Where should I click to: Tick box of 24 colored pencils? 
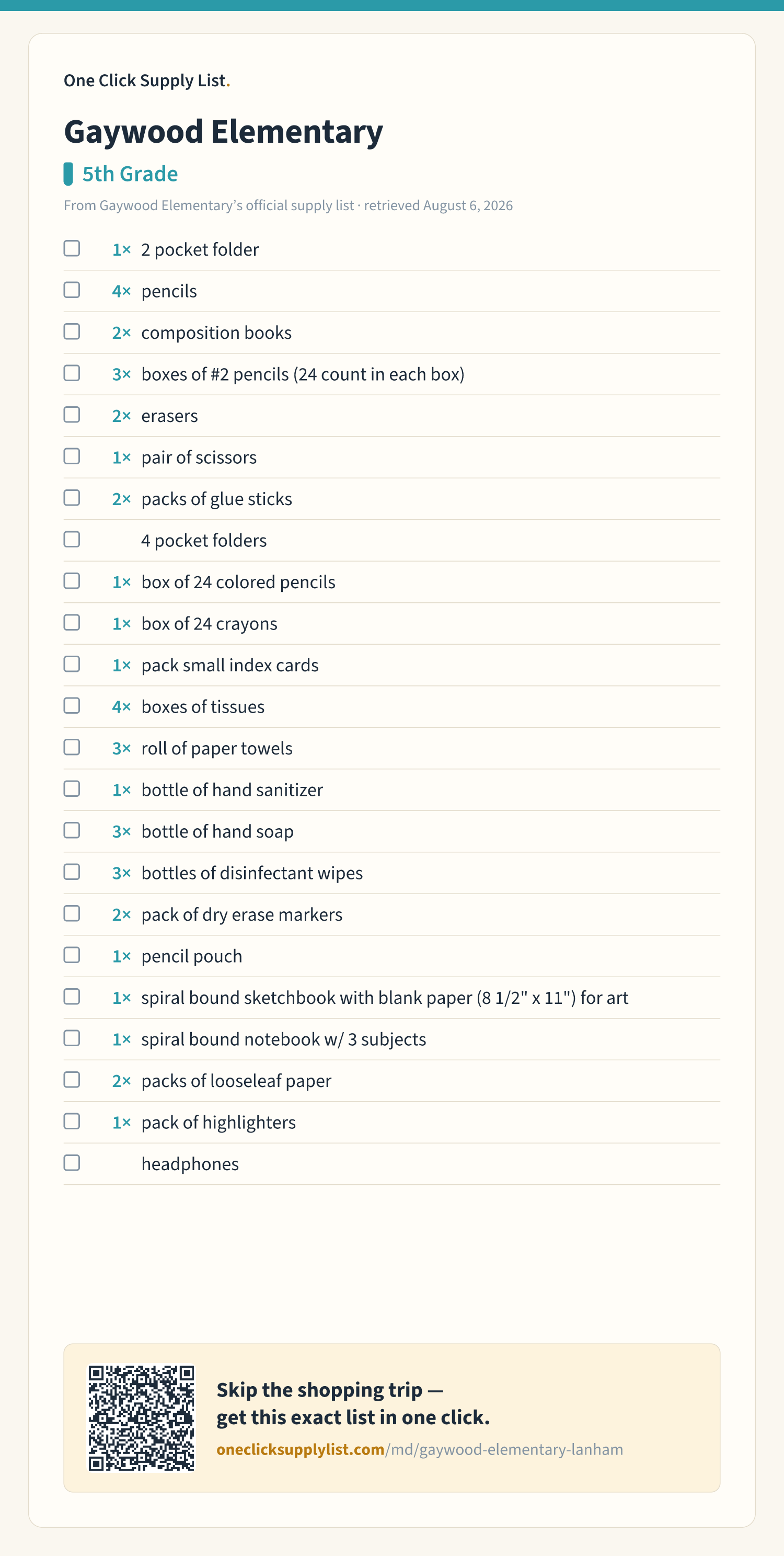[72, 581]
